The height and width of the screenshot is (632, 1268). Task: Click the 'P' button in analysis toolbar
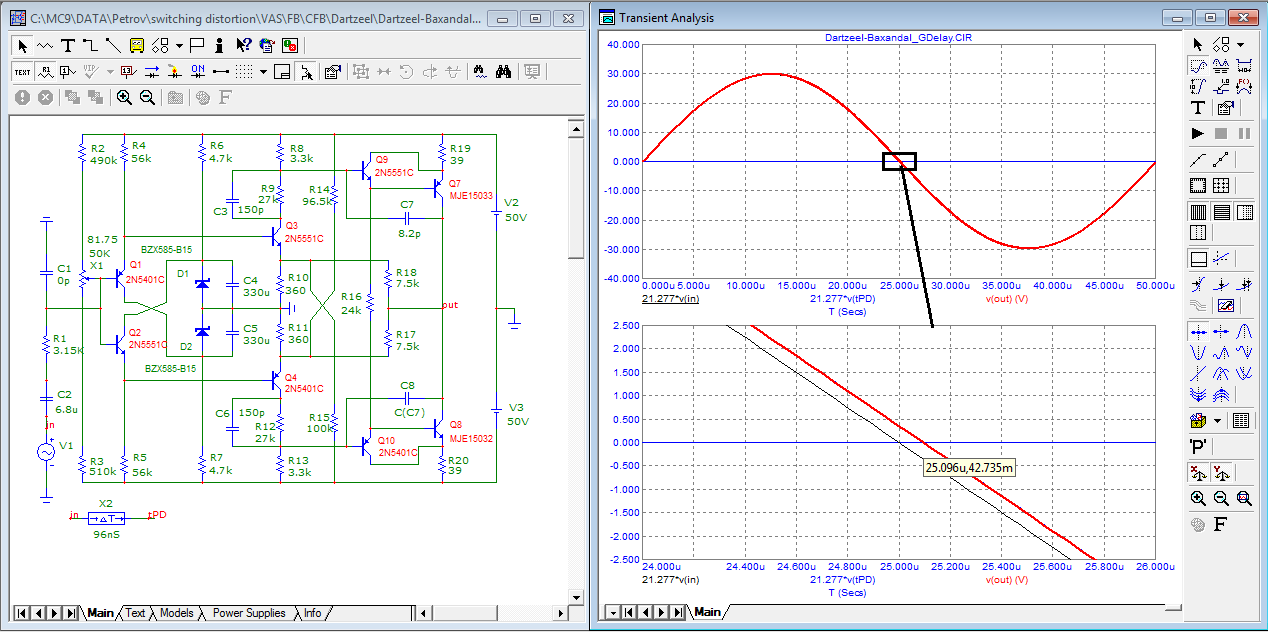(x=1198, y=446)
